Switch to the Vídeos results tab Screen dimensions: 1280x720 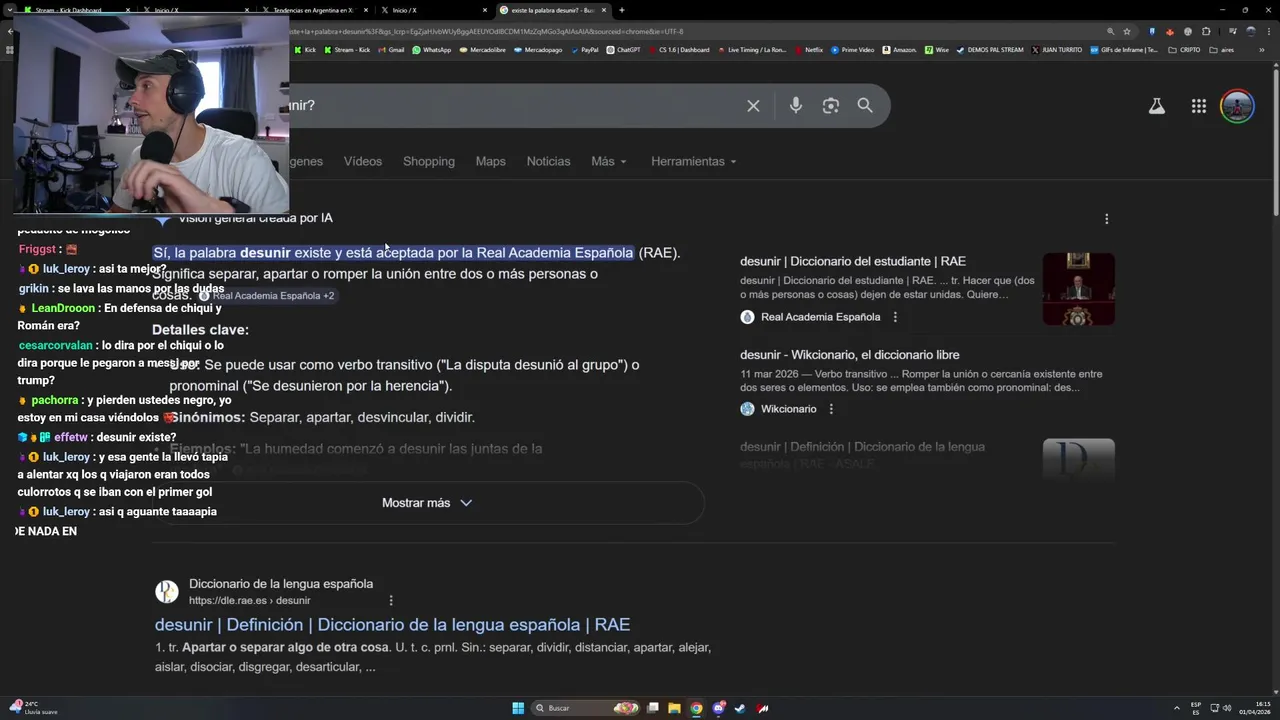tap(363, 161)
